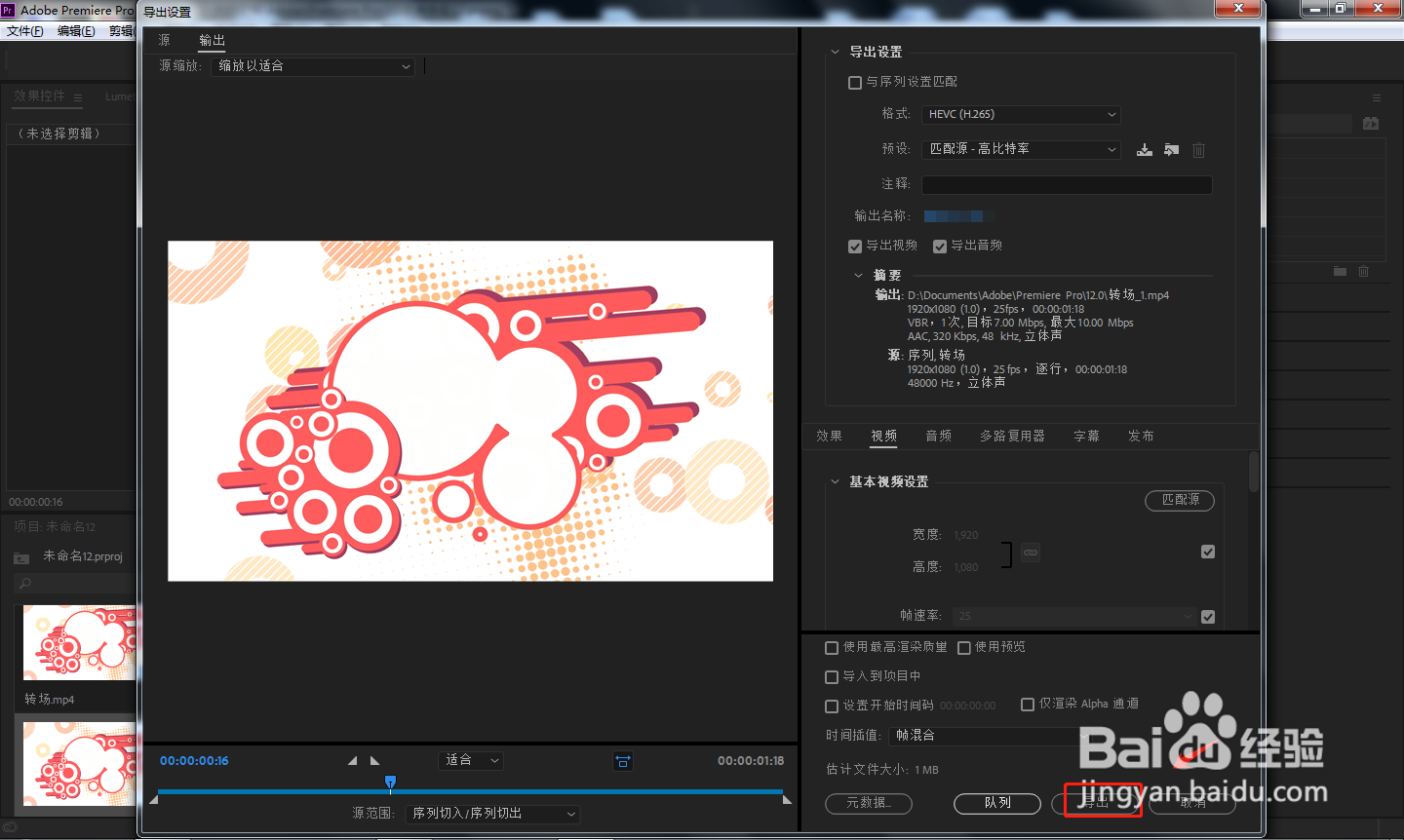Click the blue 00:00:00:16 current timecode
This screenshot has width=1404, height=840.
tap(194, 761)
